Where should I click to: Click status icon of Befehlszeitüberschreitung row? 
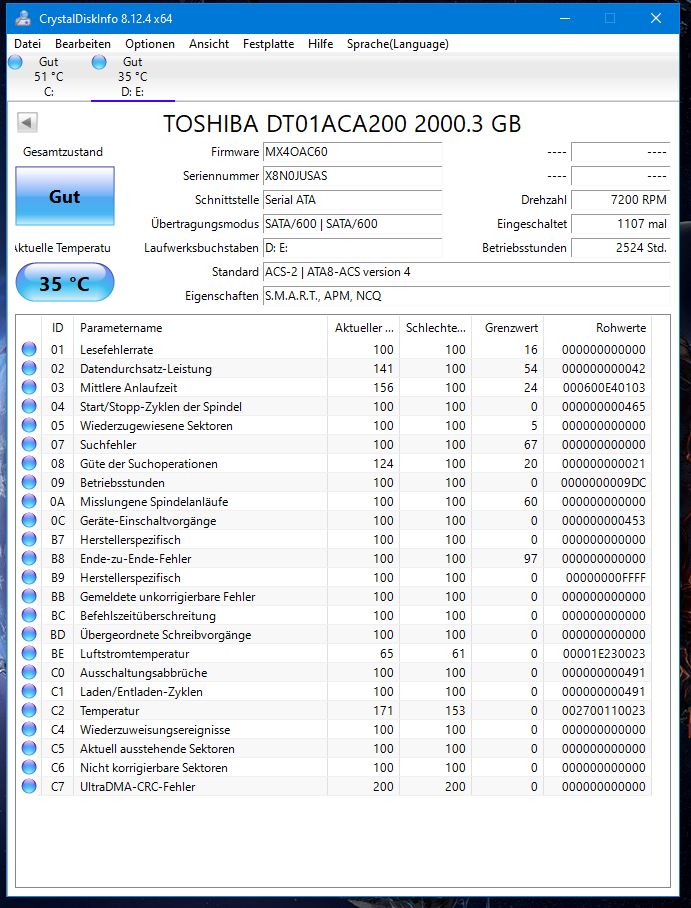(x=29, y=616)
